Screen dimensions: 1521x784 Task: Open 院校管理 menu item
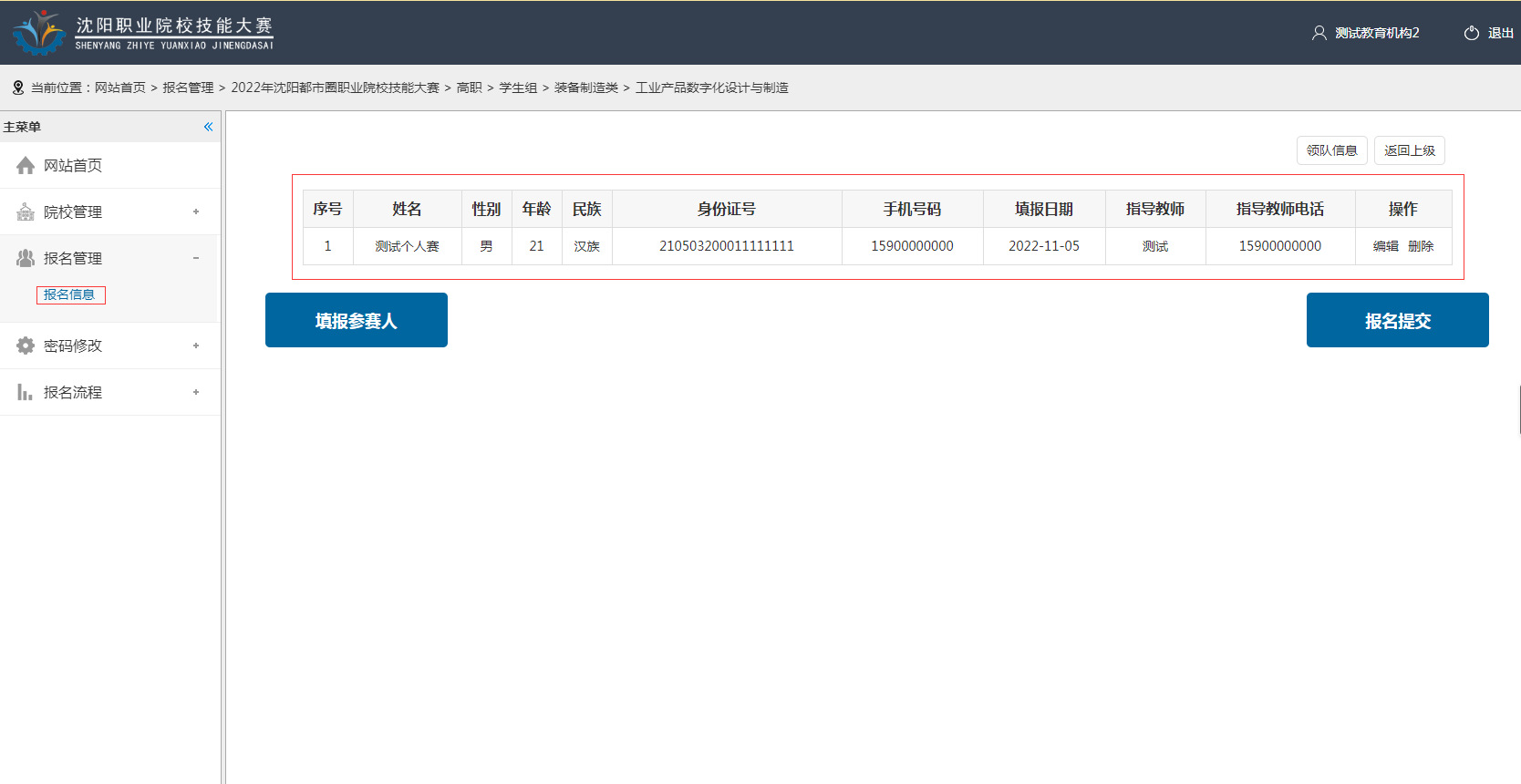[x=73, y=211]
